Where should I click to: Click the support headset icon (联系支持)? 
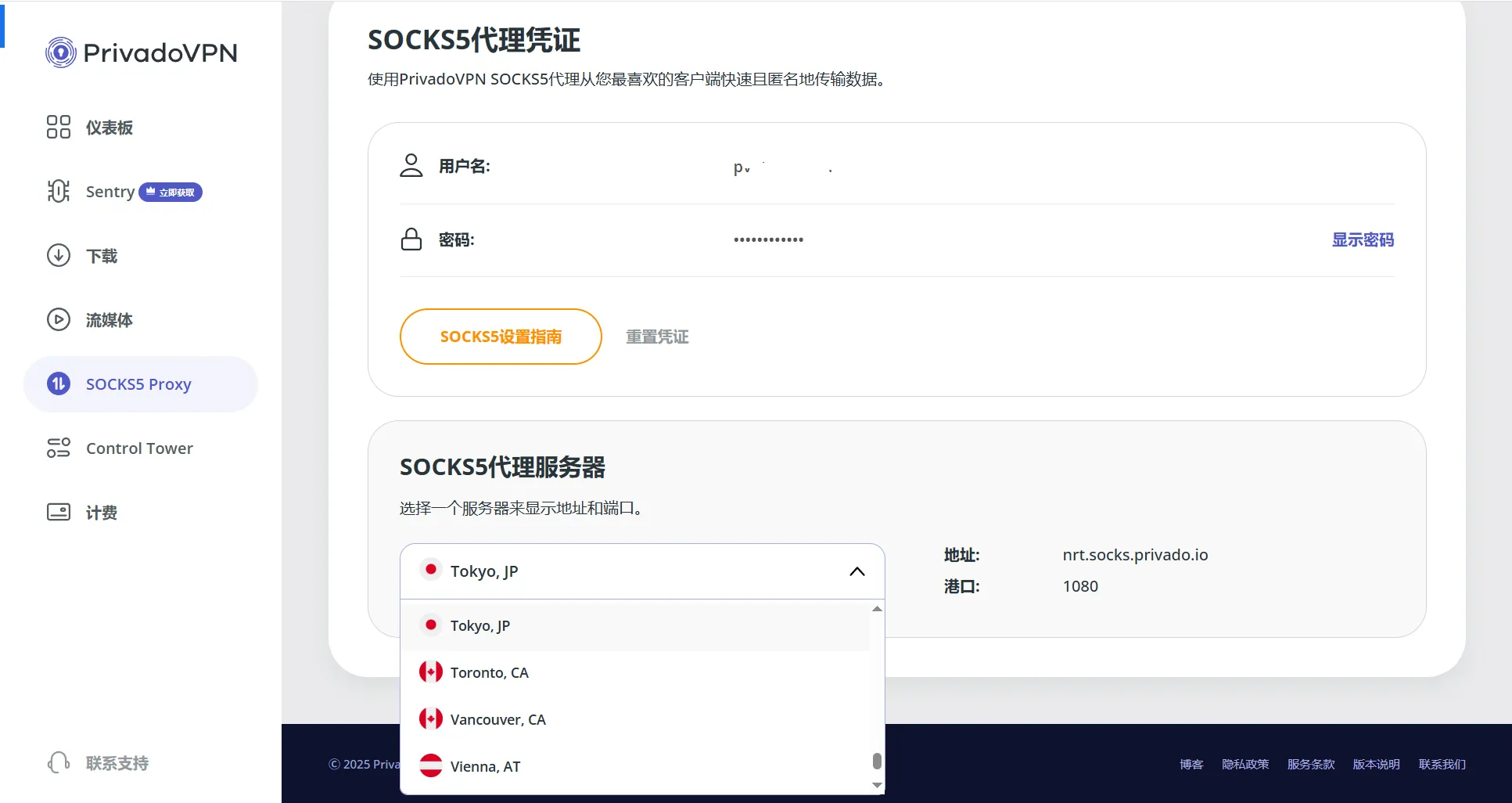(59, 762)
